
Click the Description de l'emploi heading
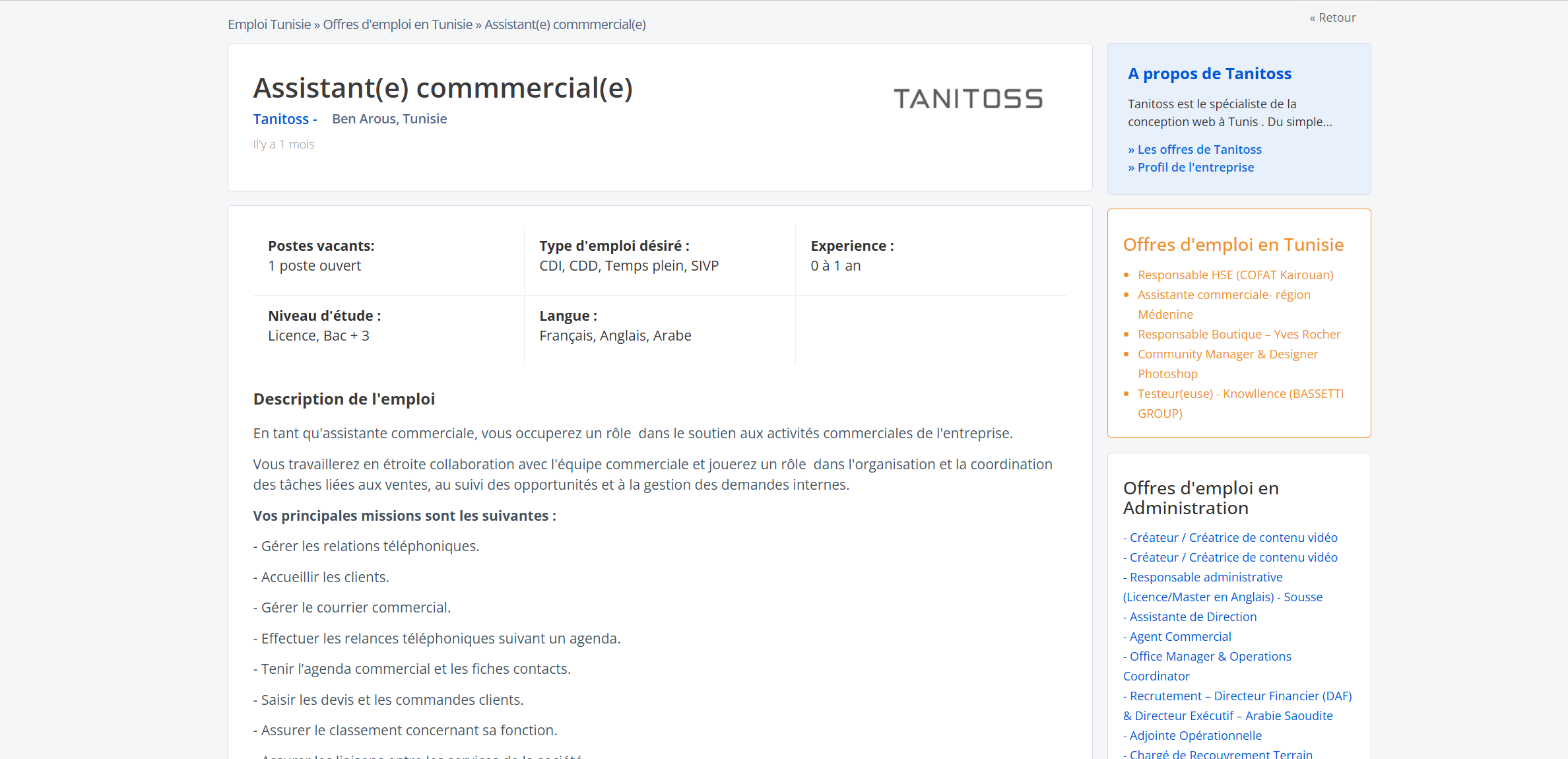[344, 399]
